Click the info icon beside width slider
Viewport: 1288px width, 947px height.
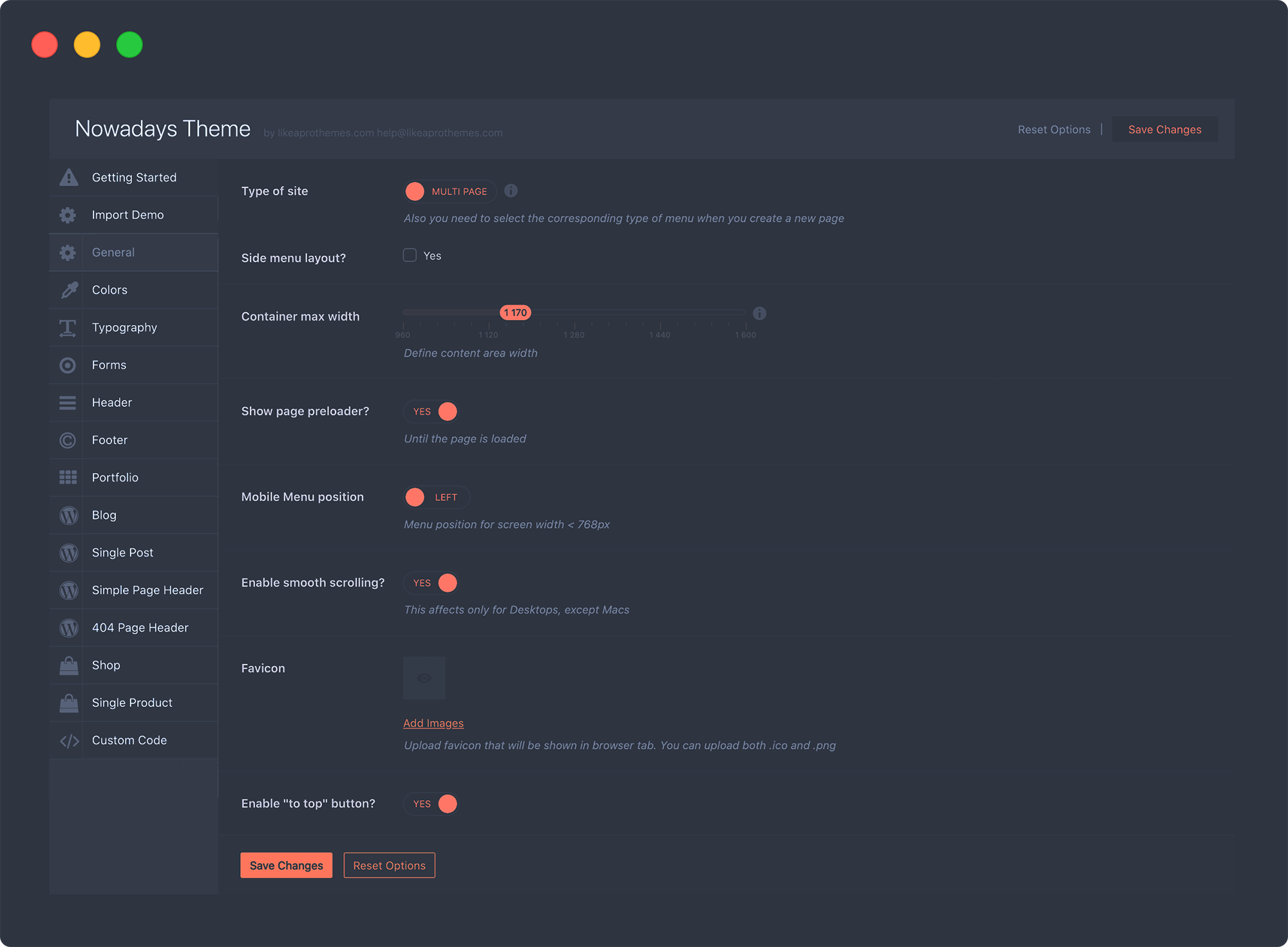coord(759,314)
